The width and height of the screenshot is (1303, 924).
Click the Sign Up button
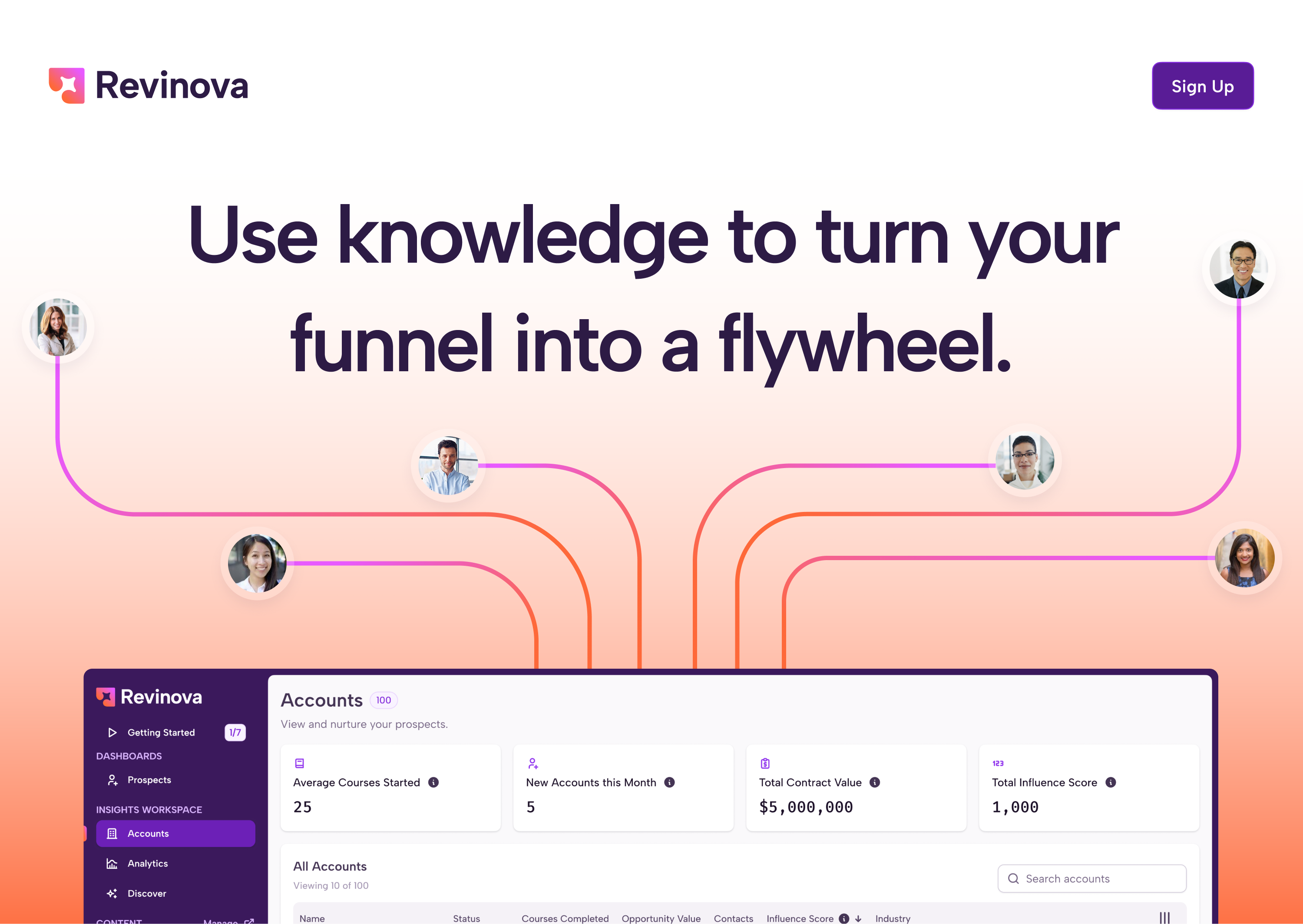coord(1202,86)
